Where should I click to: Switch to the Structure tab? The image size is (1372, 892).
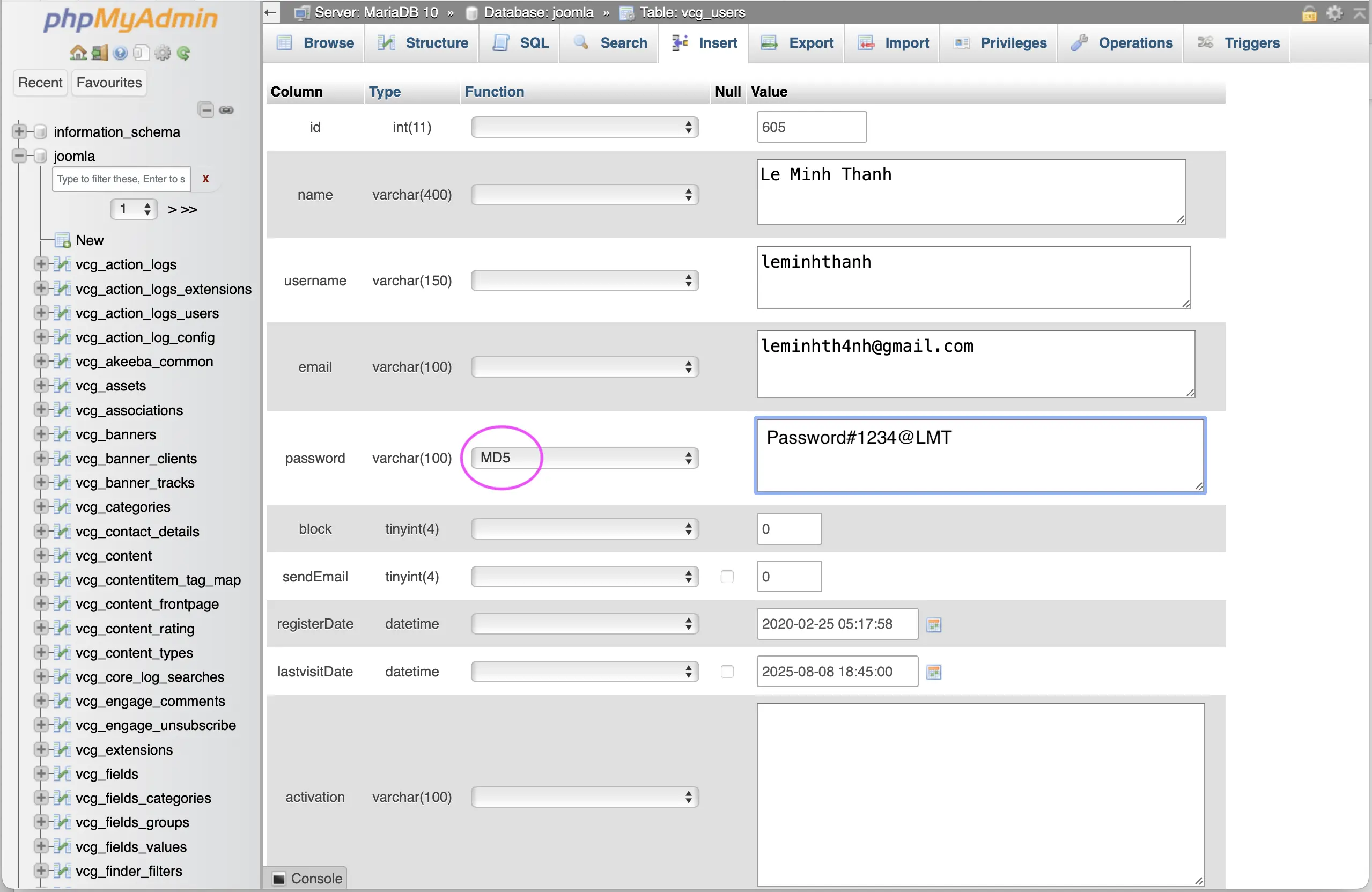[x=423, y=43]
